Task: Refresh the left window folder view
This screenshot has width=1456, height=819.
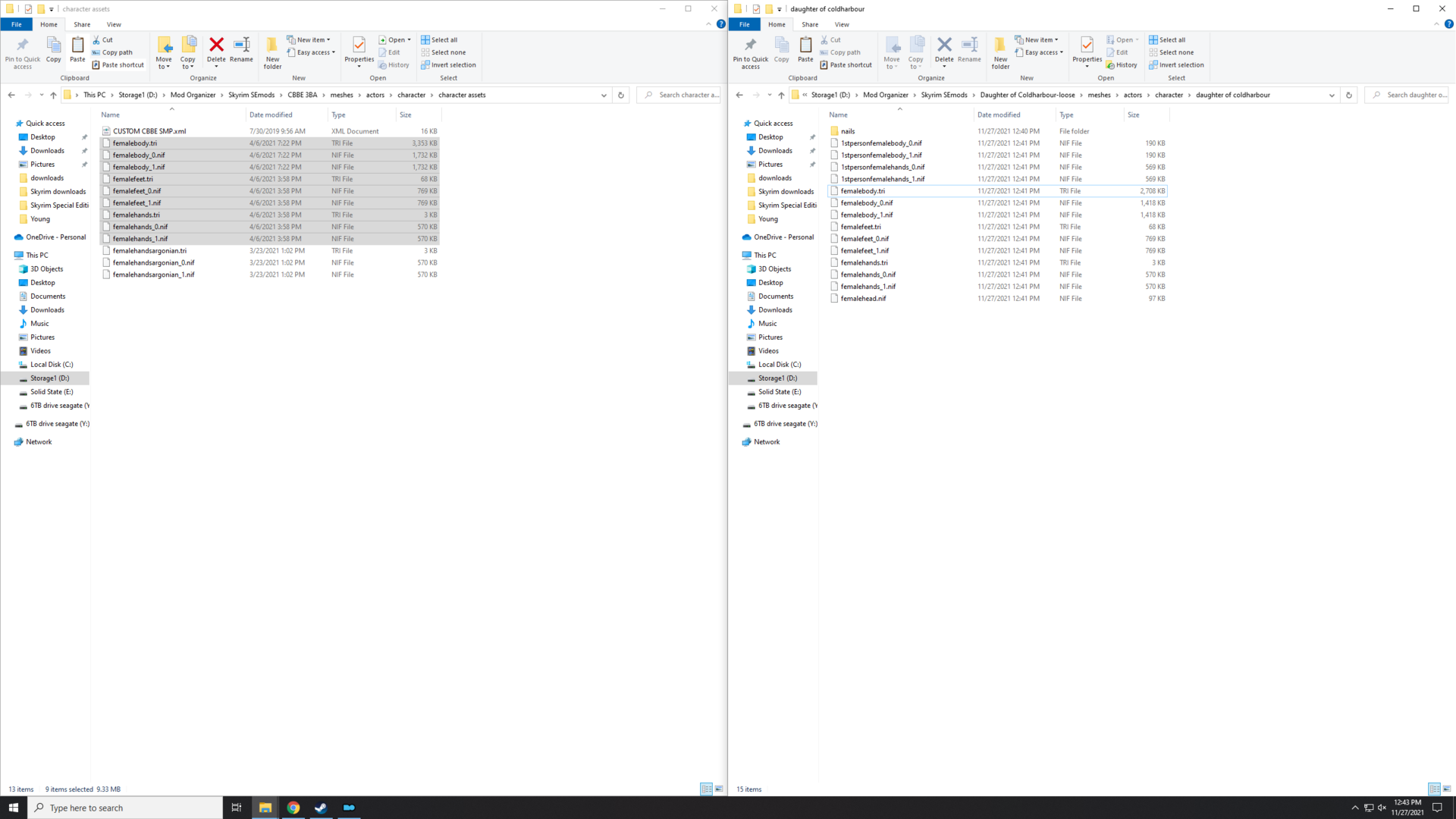Action: point(621,96)
